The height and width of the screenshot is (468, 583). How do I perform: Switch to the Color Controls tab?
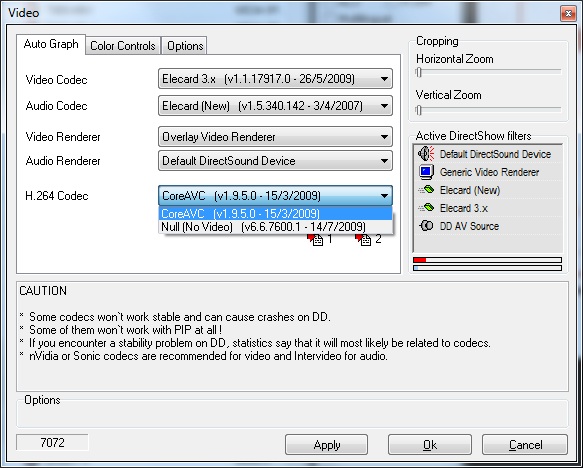tap(123, 46)
